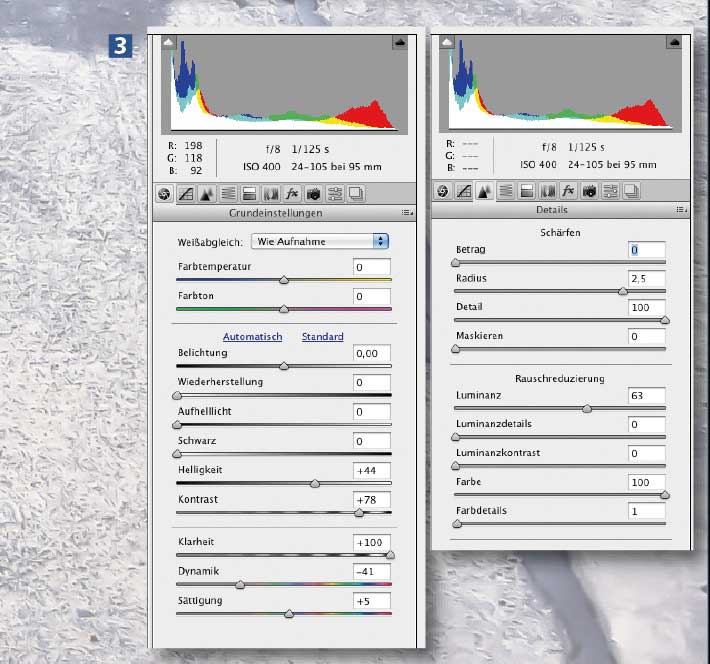
Task: Open Grundeinstellungen panel options menu
Action: pos(407,213)
